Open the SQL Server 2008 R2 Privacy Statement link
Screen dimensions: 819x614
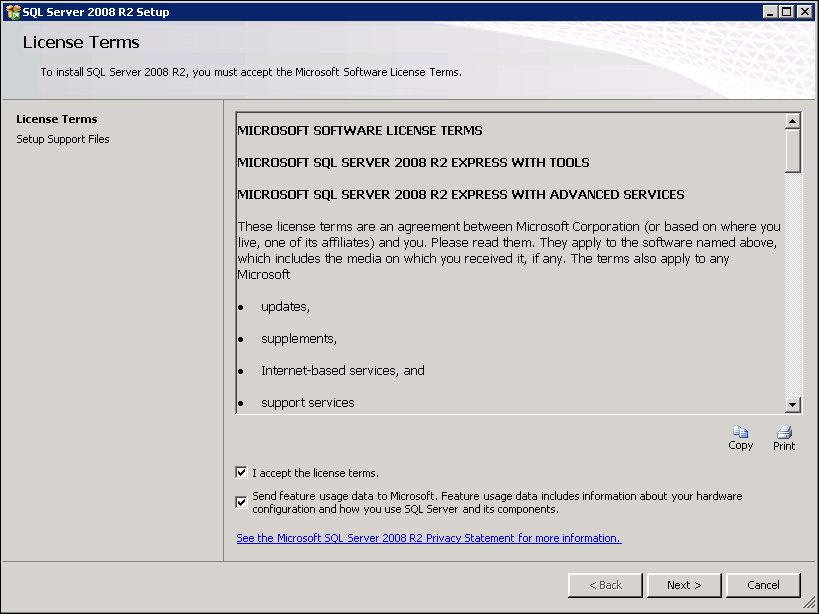coord(429,538)
